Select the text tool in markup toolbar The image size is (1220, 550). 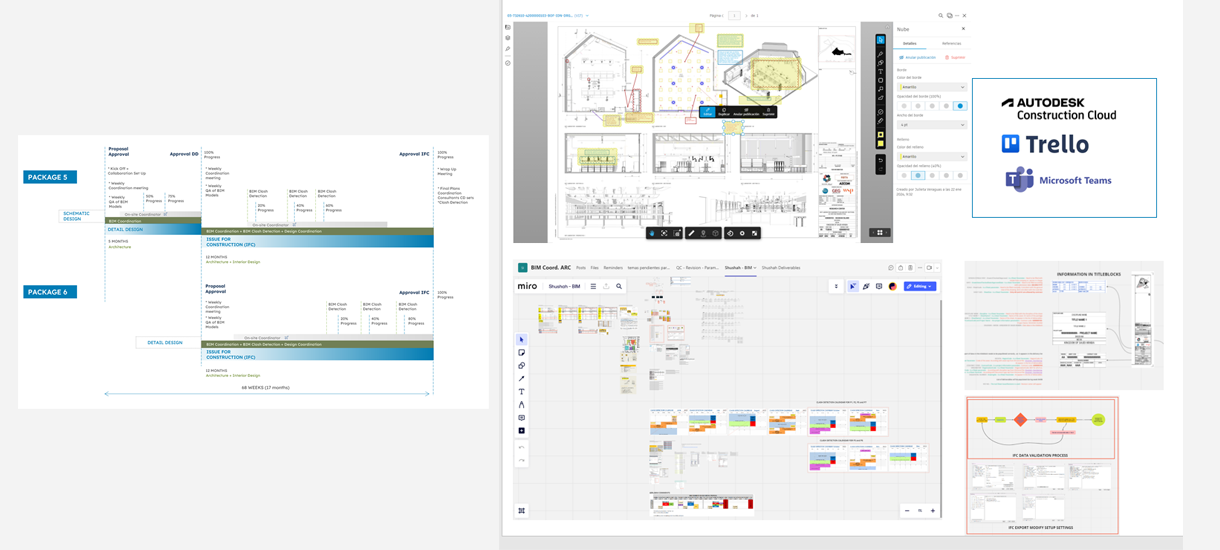coord(880,71)
